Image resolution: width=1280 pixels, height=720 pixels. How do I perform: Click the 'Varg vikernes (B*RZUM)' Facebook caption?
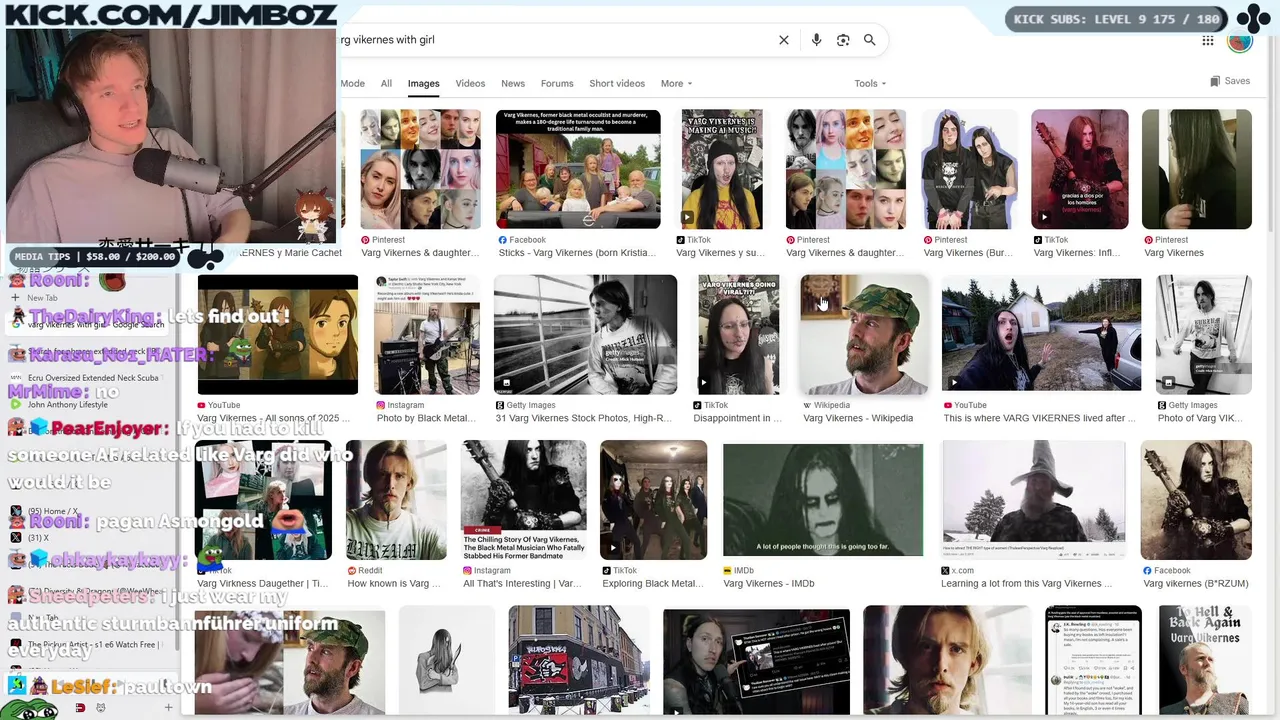click(x=1196, y=583)
